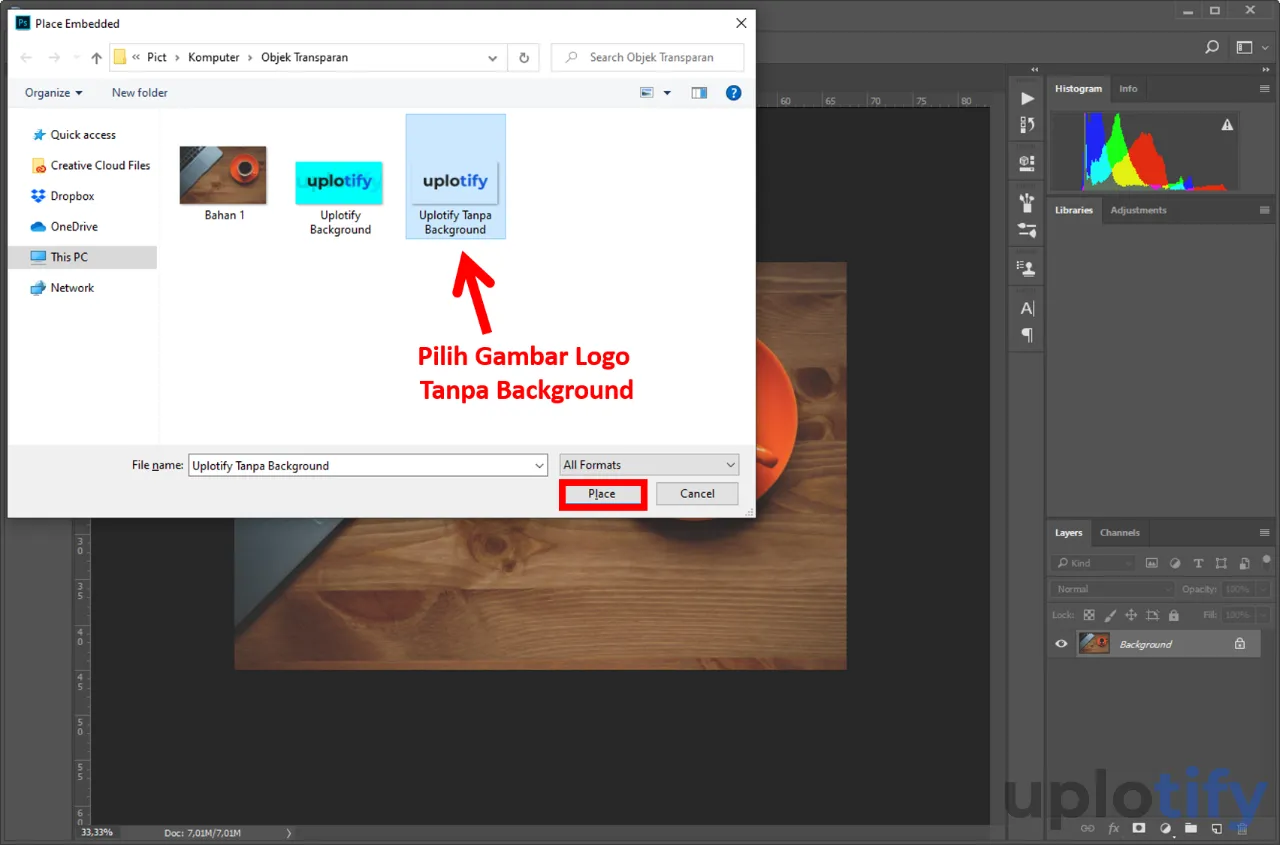Toggle prevent artboard auto-nesting lock

coord(1152,615)
